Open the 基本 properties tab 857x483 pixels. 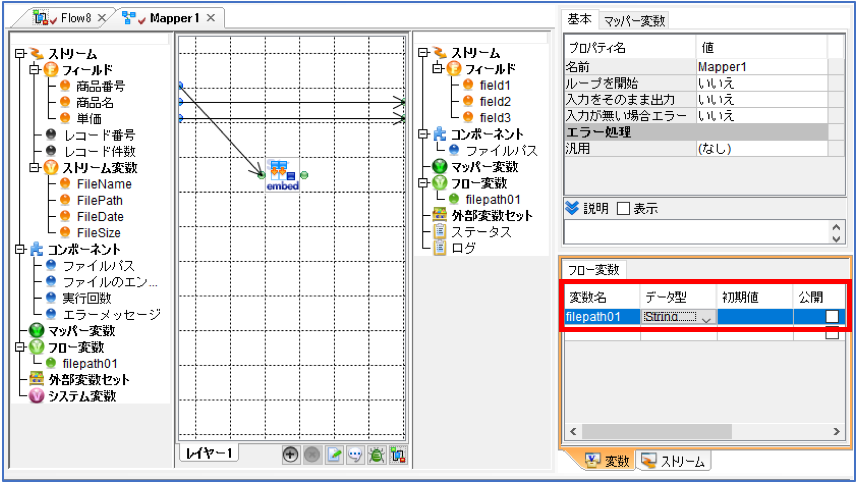click(579, 19)
